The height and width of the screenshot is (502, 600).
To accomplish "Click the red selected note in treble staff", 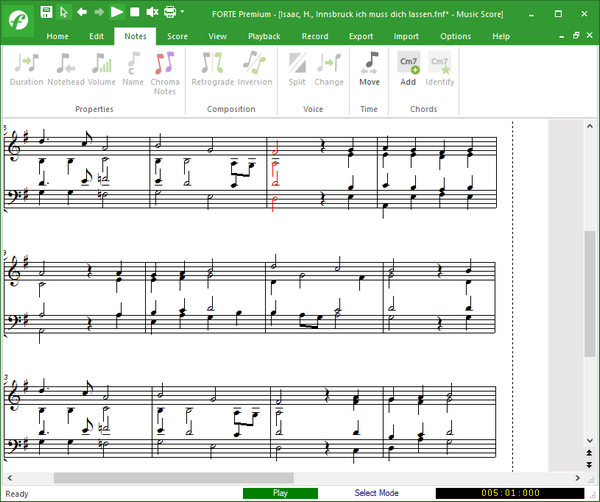I will coord(277,154).
